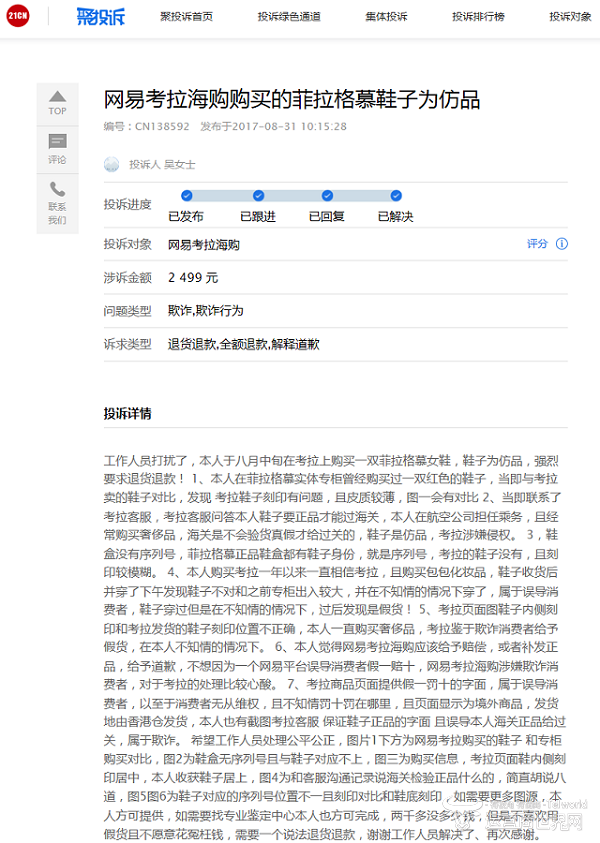This screenshot has width=600, height=843.
Task: Go to 投诉绿色通道 in the navigation
Action: point(290,17)
